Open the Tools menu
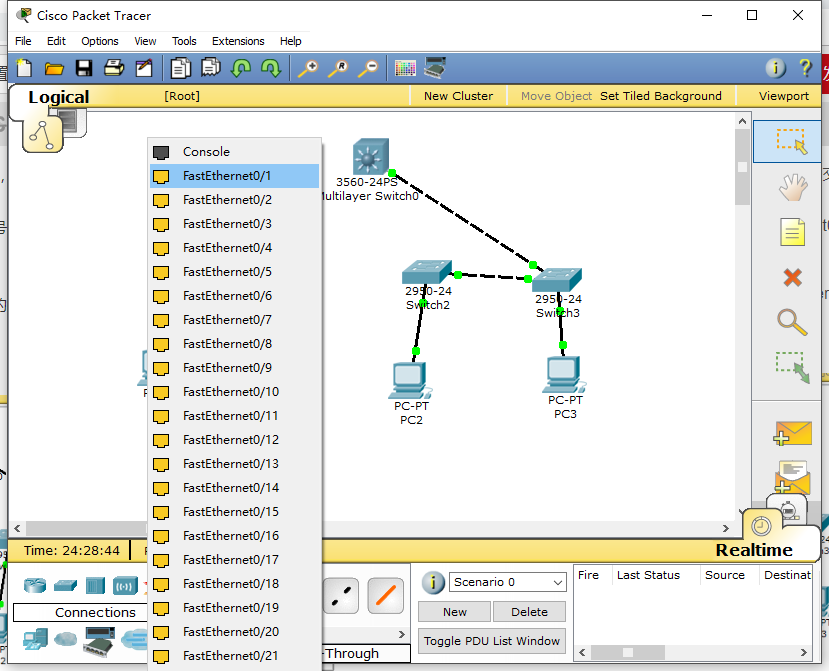The image size is (829, 671). click(184, 41)
